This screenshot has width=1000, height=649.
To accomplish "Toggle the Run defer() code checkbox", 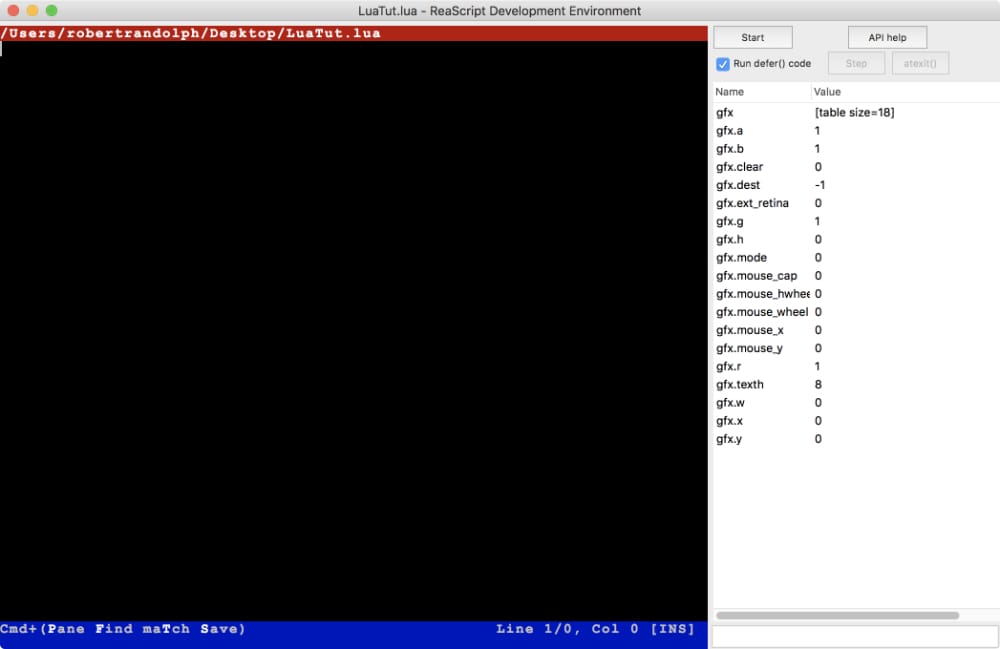I will coord(723,64).
